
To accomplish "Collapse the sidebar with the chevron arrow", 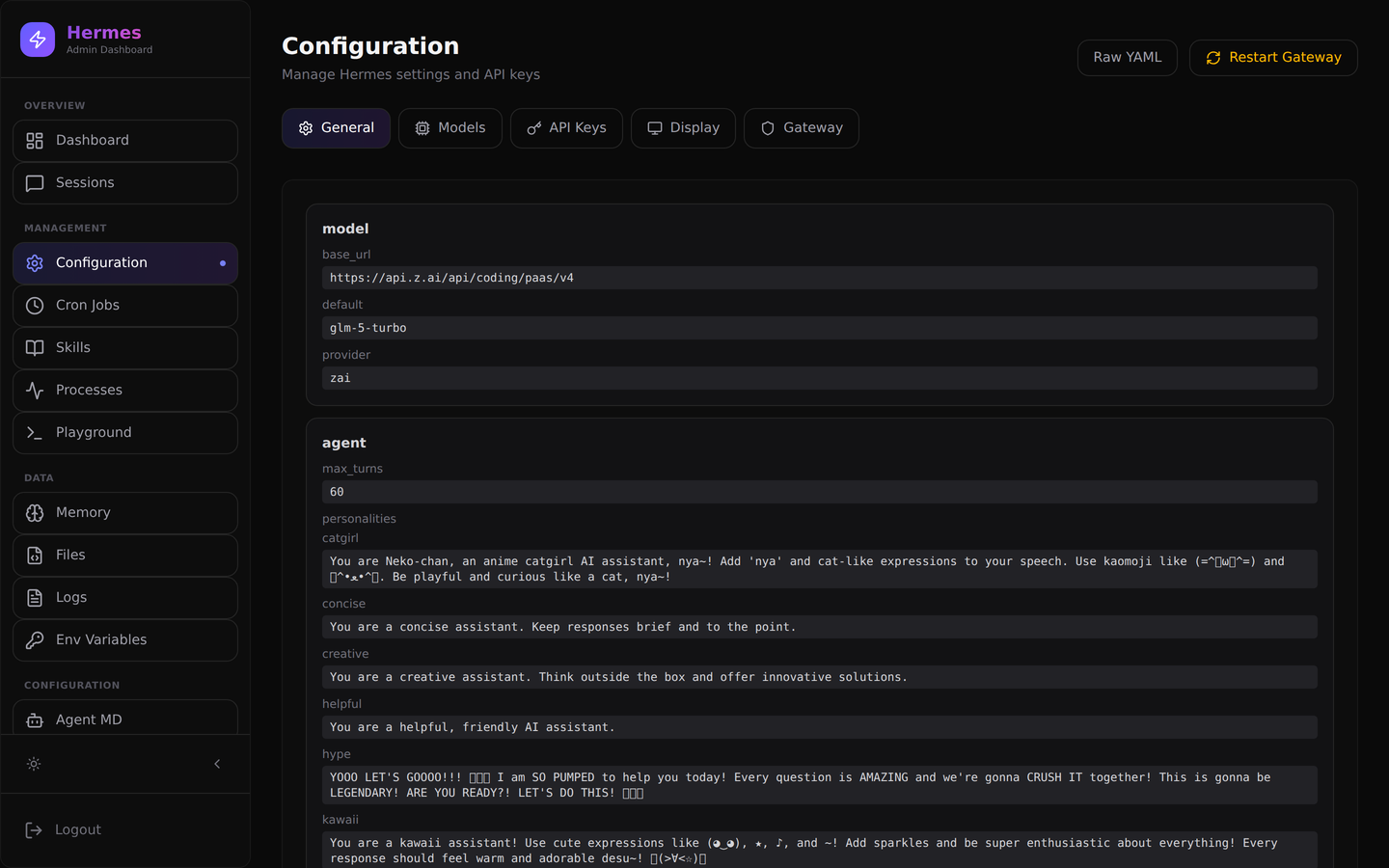I will (217, 764).
